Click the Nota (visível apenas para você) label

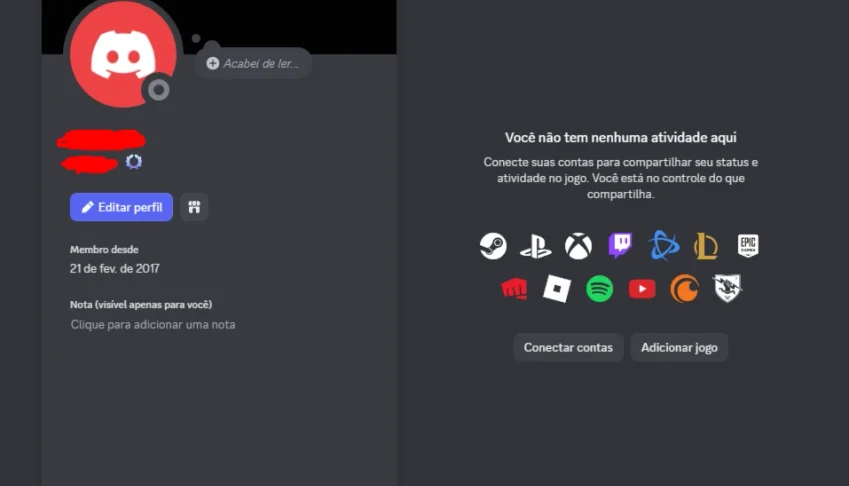click(141, 305)
